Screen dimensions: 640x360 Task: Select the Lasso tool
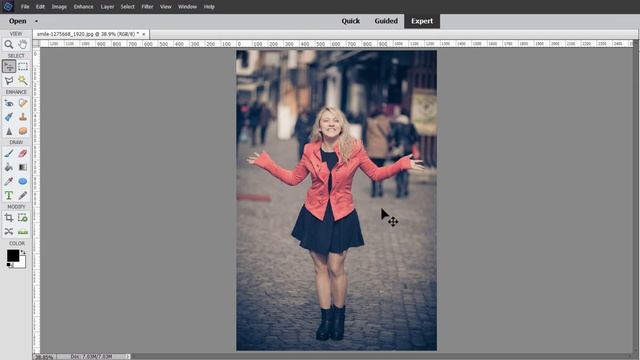(9, 80)
